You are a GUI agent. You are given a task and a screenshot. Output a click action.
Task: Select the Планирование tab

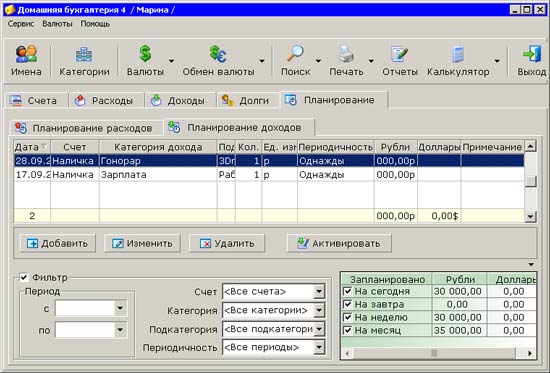coord(334,100)
